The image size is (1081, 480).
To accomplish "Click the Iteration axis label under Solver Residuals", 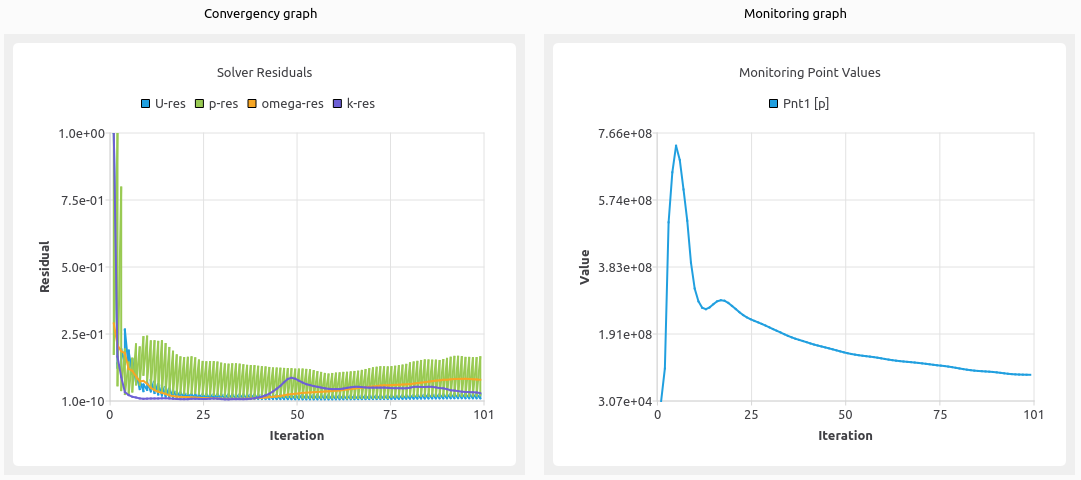I will [x=296, y=436].
